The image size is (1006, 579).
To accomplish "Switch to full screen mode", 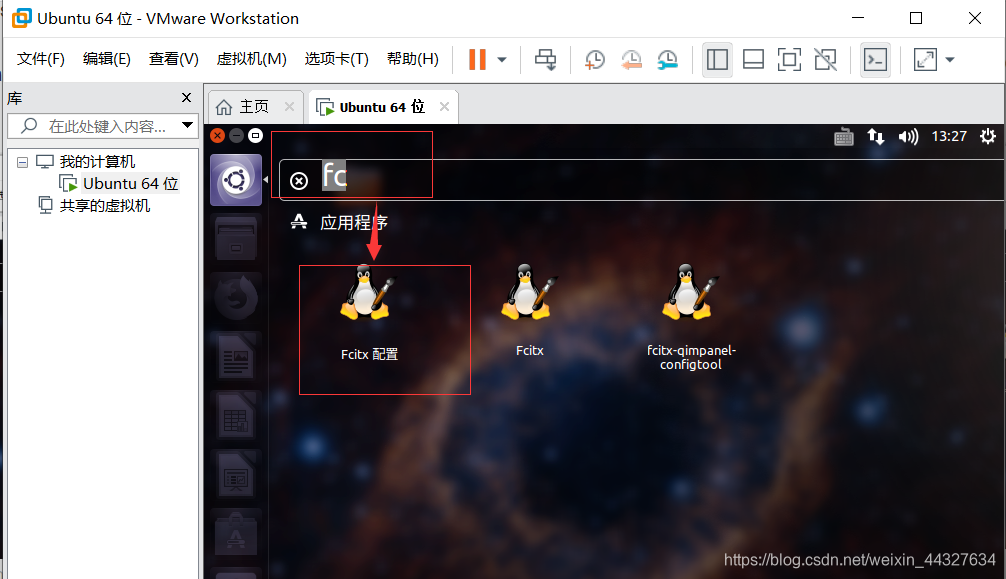I will point(789,60).
